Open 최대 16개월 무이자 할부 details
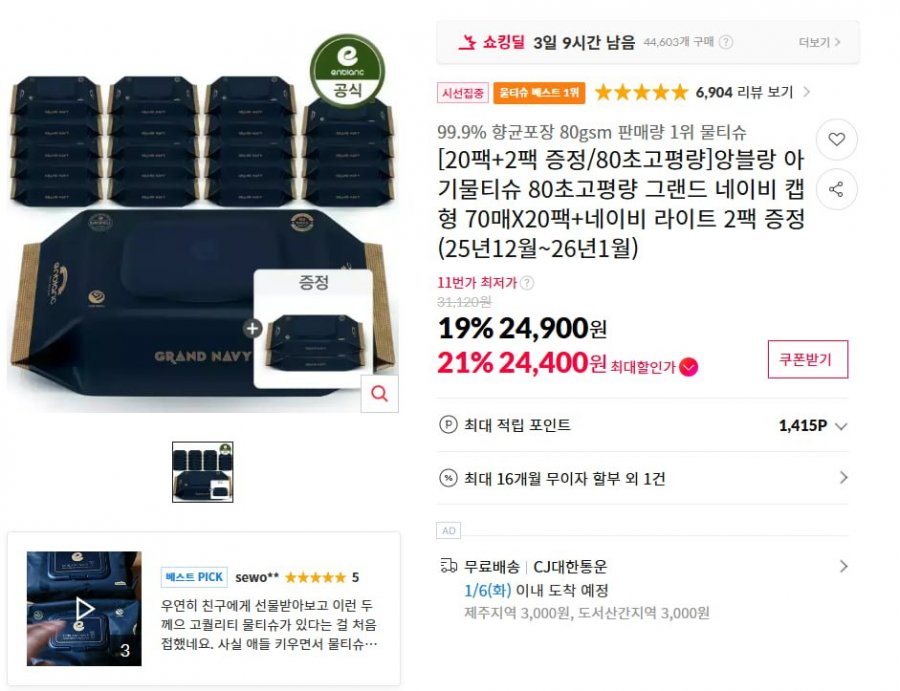The width and height of the screenshot is (900, 691). point(642,478)
